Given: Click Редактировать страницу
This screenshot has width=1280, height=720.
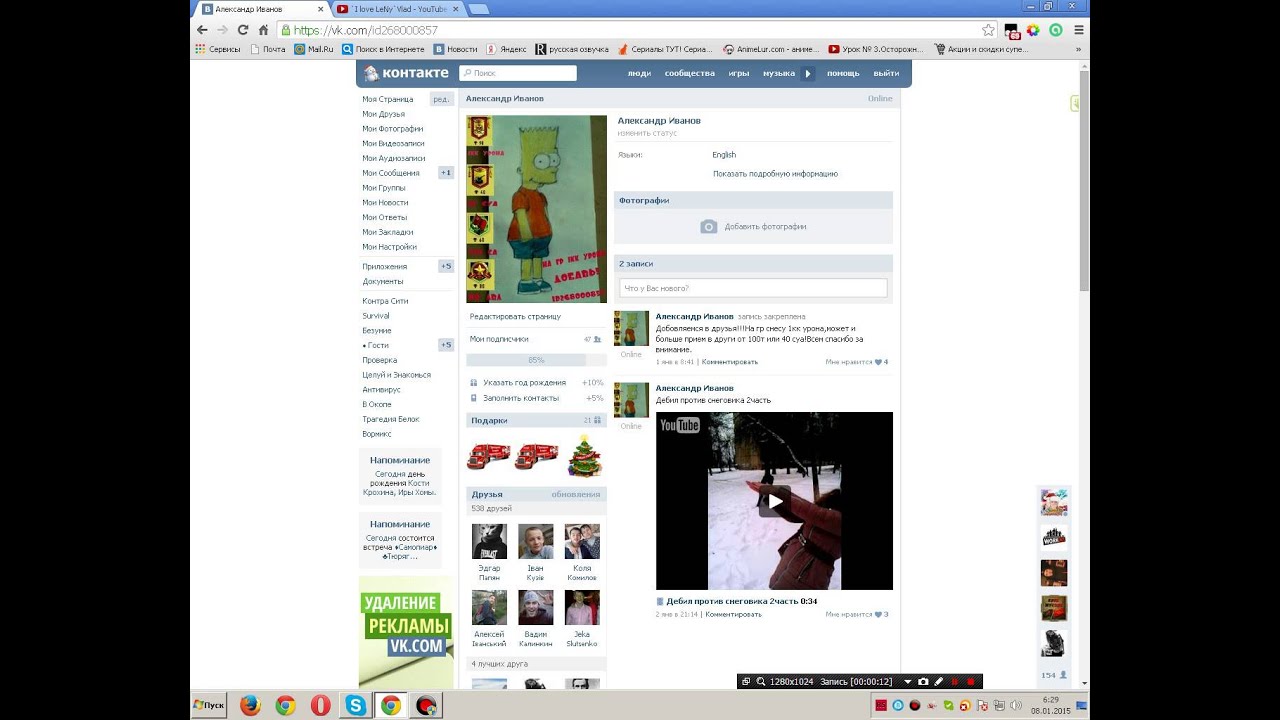Looking at the screenshot, I should point(515,316).
